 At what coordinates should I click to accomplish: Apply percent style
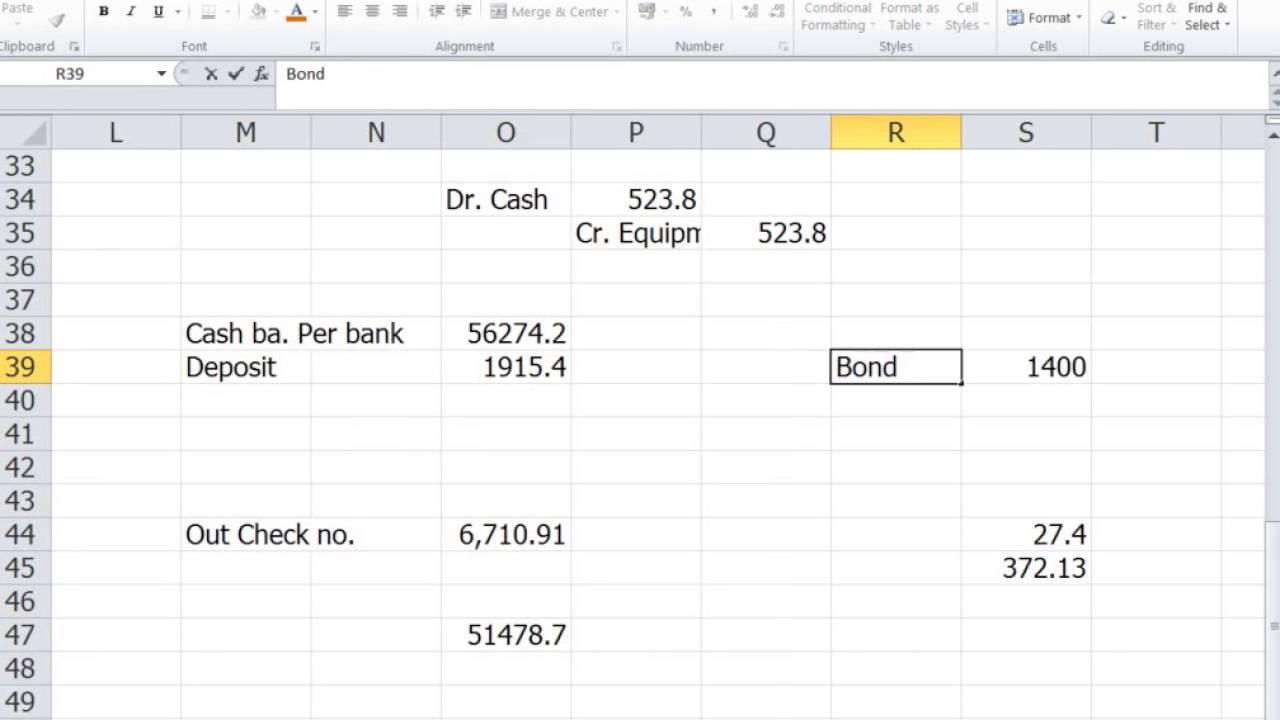click(685, 12)
